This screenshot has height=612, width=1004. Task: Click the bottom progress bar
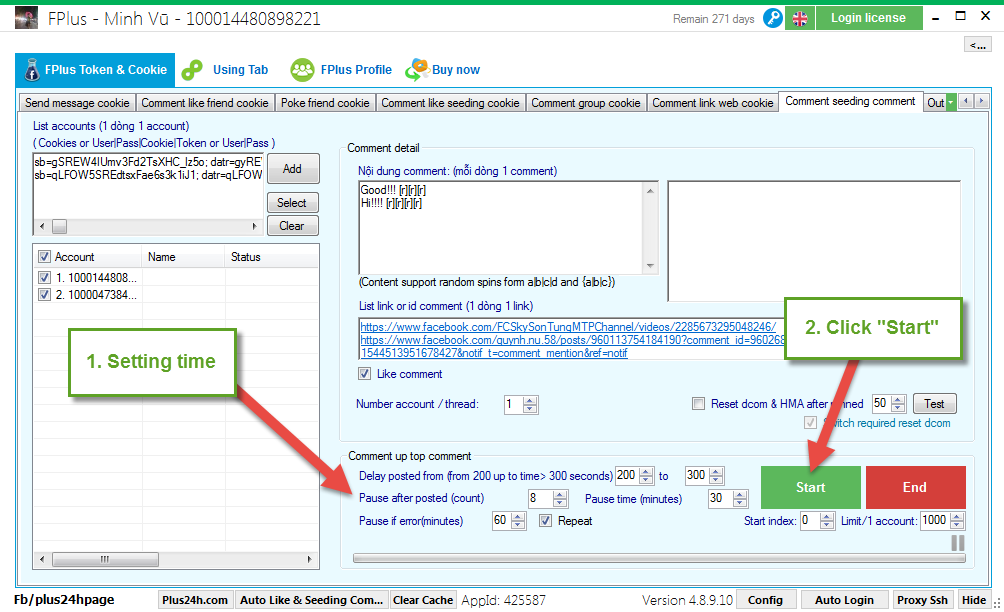[659, 559]
